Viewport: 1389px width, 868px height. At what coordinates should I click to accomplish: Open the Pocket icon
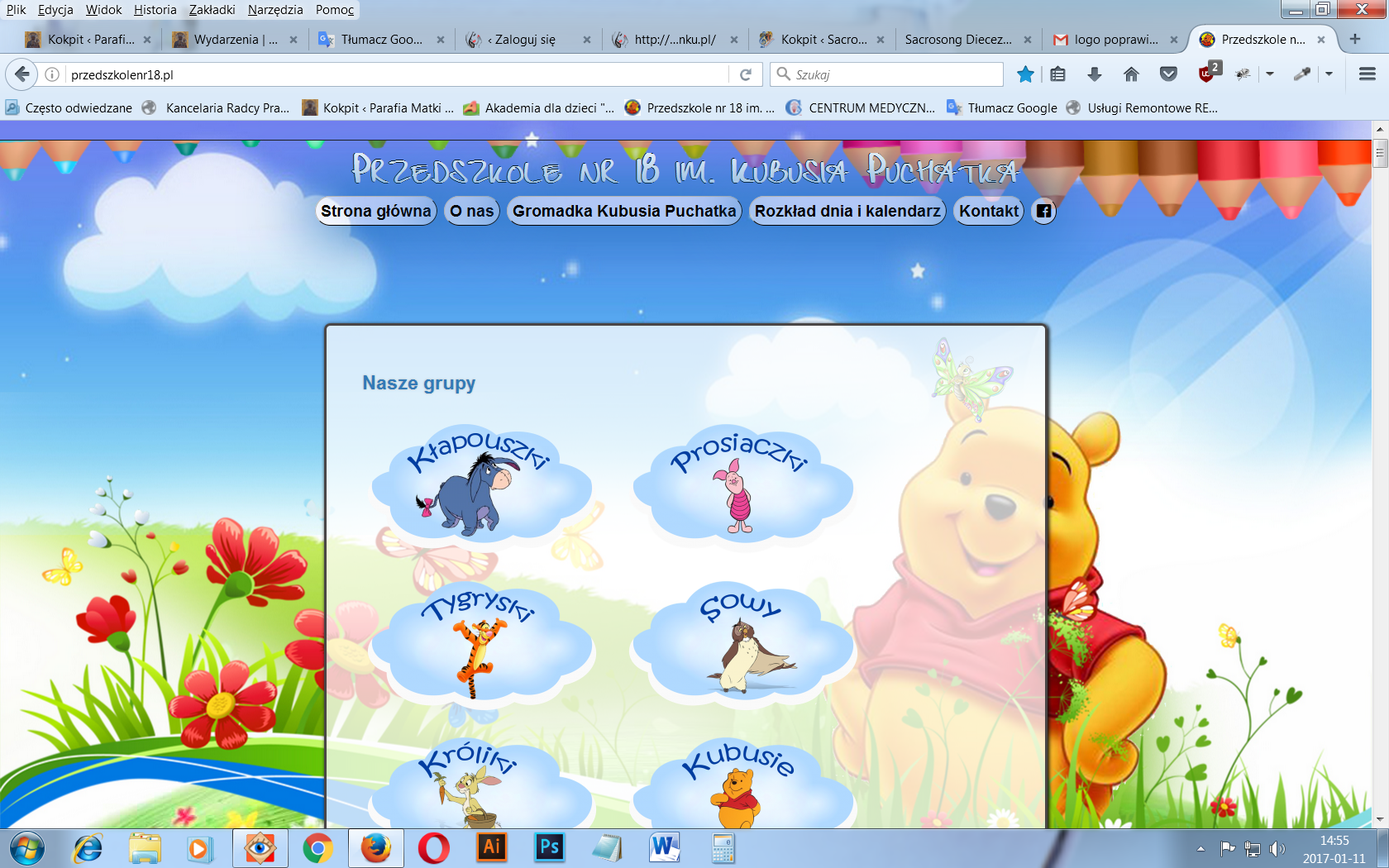(1168, 74)
